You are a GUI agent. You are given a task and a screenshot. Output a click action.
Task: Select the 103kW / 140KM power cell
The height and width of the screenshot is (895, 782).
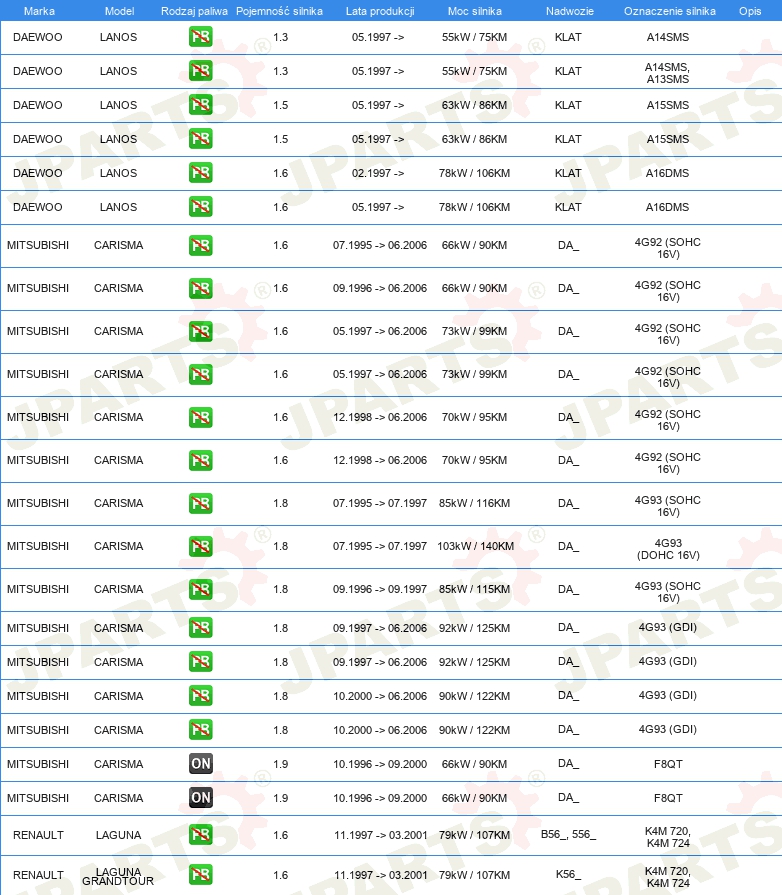tap(475, 546)
